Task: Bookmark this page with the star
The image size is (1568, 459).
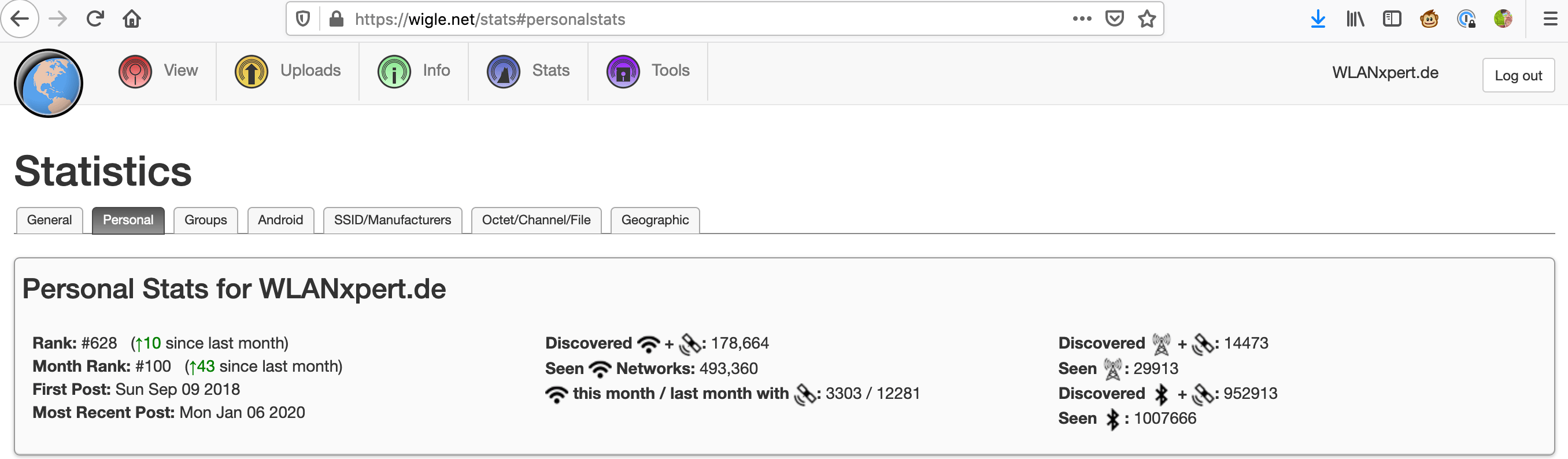Action: coord(1147,19)
